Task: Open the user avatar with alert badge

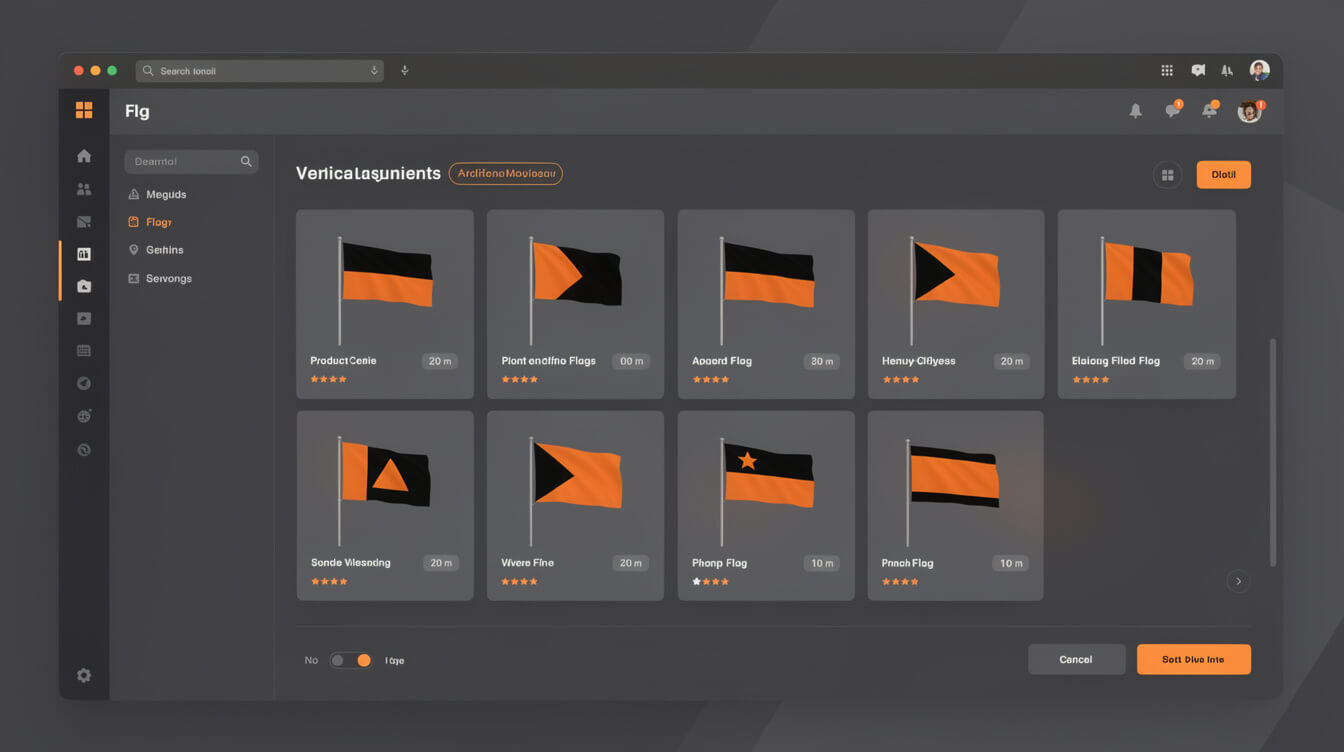Action: (1250, 111)
